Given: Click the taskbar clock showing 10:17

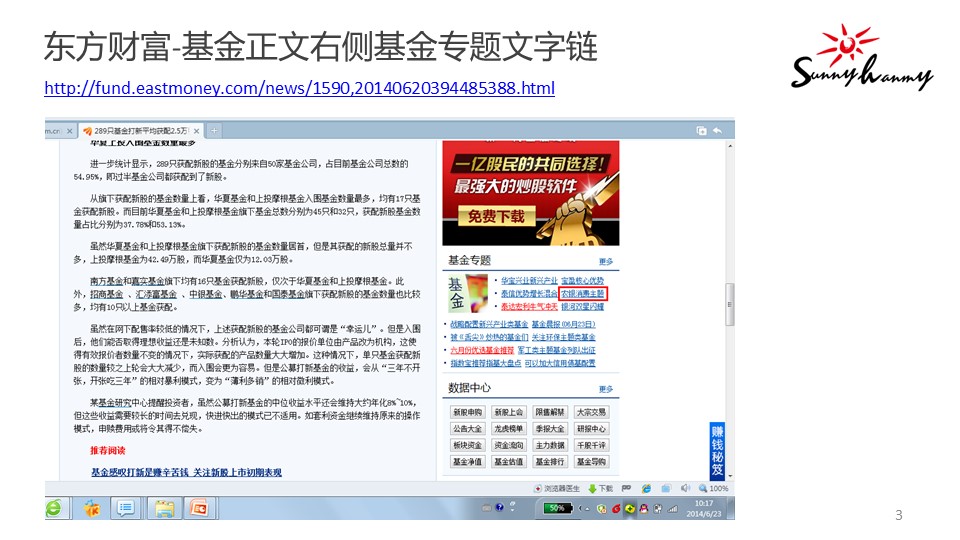Looking at the screenshot, I should pyautogui.click(x=704, y=508).
